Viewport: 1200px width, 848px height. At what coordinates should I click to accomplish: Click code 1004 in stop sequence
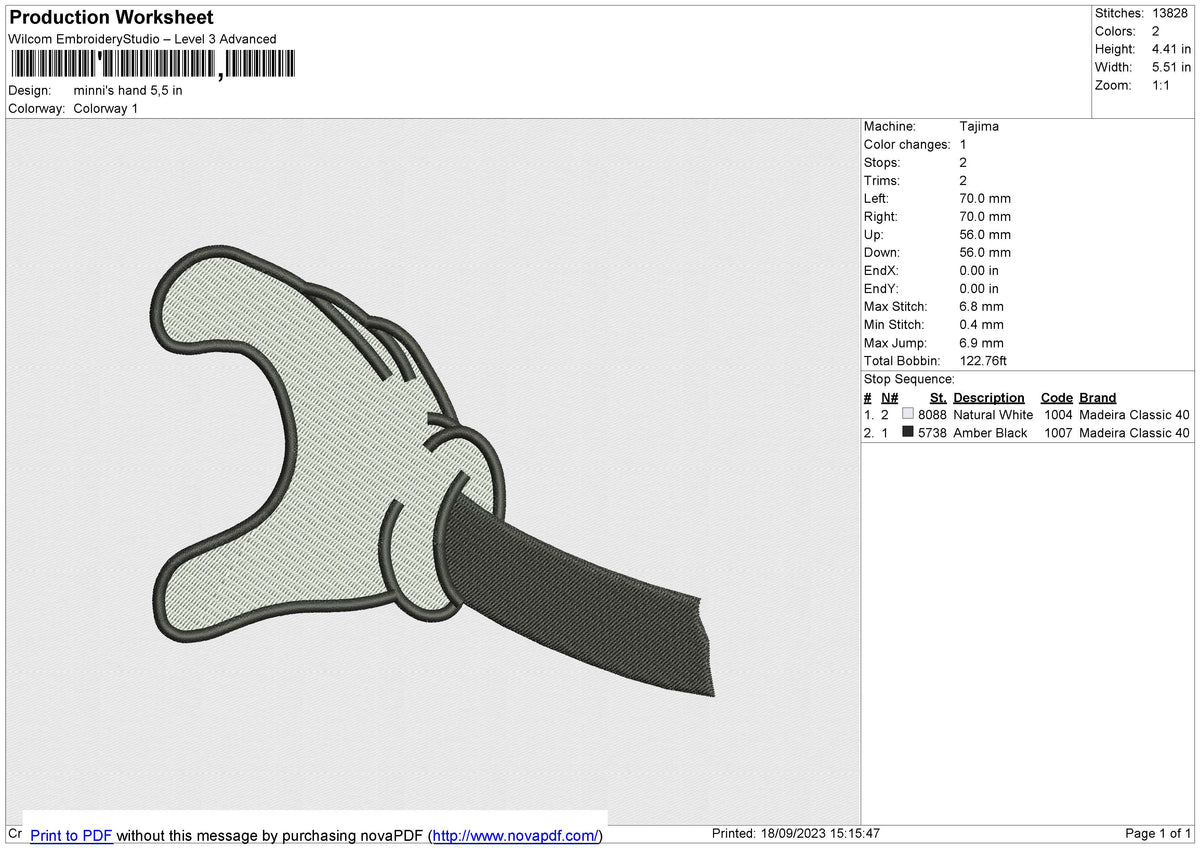click(1058, 414)
